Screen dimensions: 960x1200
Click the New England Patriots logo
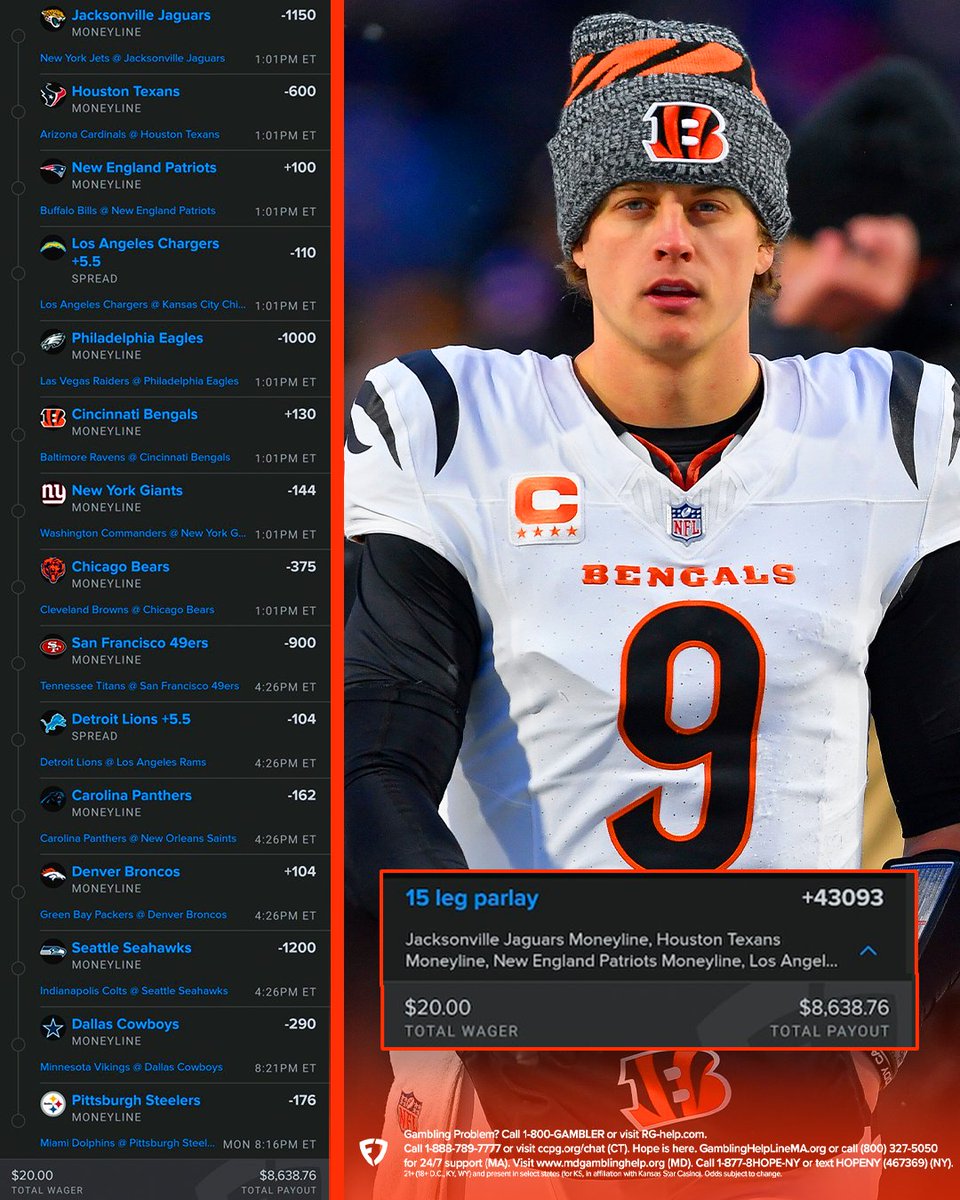tap(53, 171)
